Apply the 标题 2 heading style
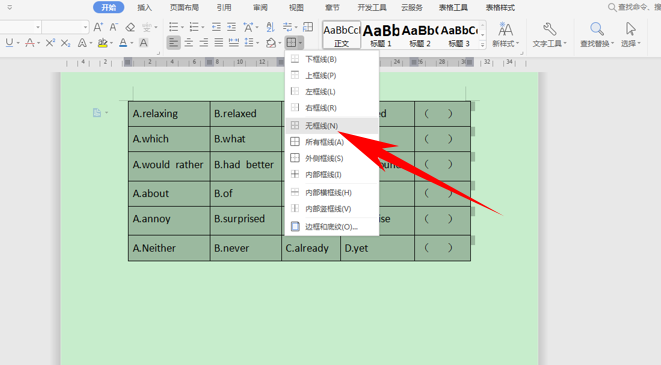Image resolution: width=661 pixels, height=365 pixels. click(x=420, y=35)
